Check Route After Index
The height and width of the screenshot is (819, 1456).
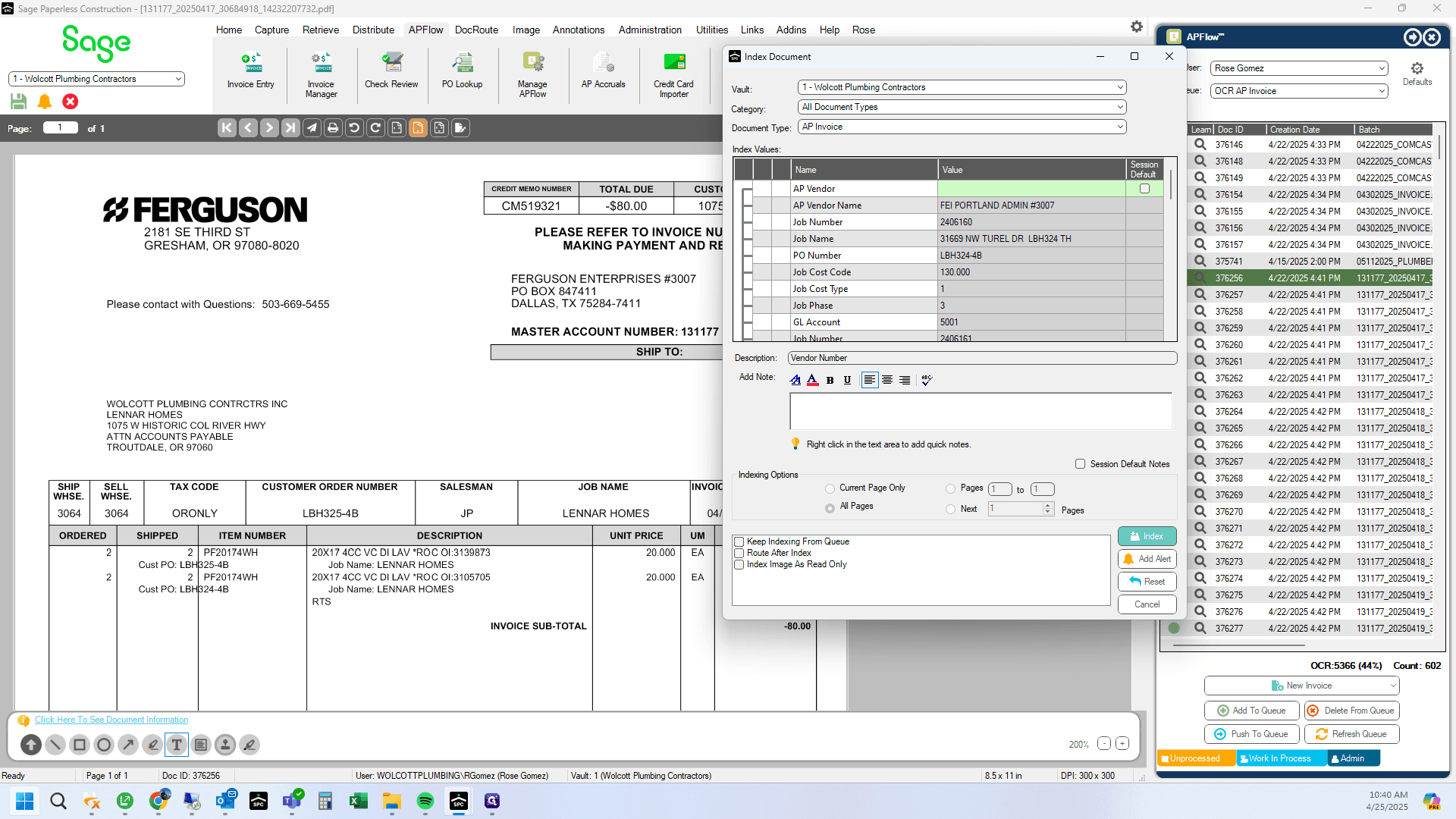[739, 553]
